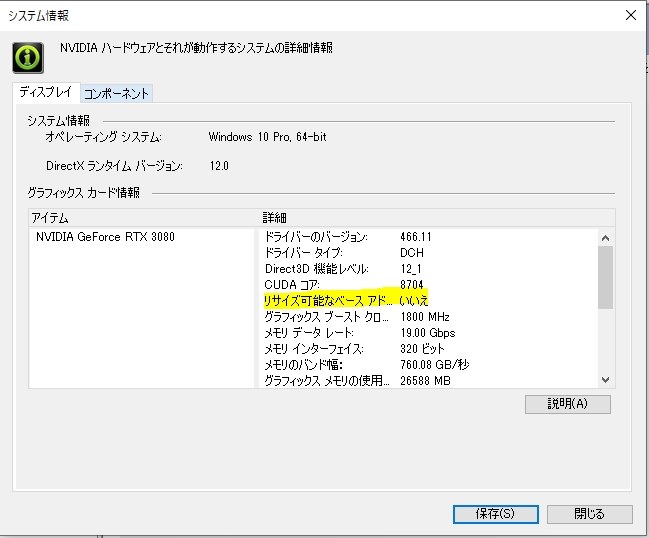Click the 26588 MB value
Viewport: 649px width, 538px height.
click(425, 380)
